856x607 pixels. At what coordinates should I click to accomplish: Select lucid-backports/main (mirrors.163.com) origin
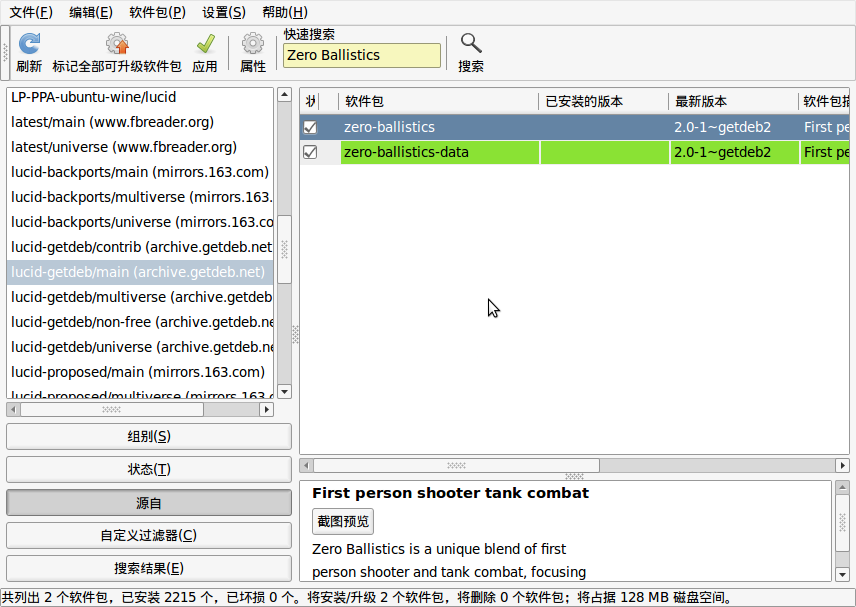coord(140,172)
